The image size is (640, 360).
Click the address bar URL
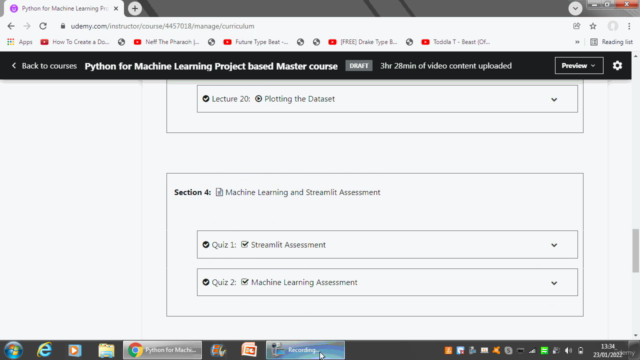click(x=162, y=26)
